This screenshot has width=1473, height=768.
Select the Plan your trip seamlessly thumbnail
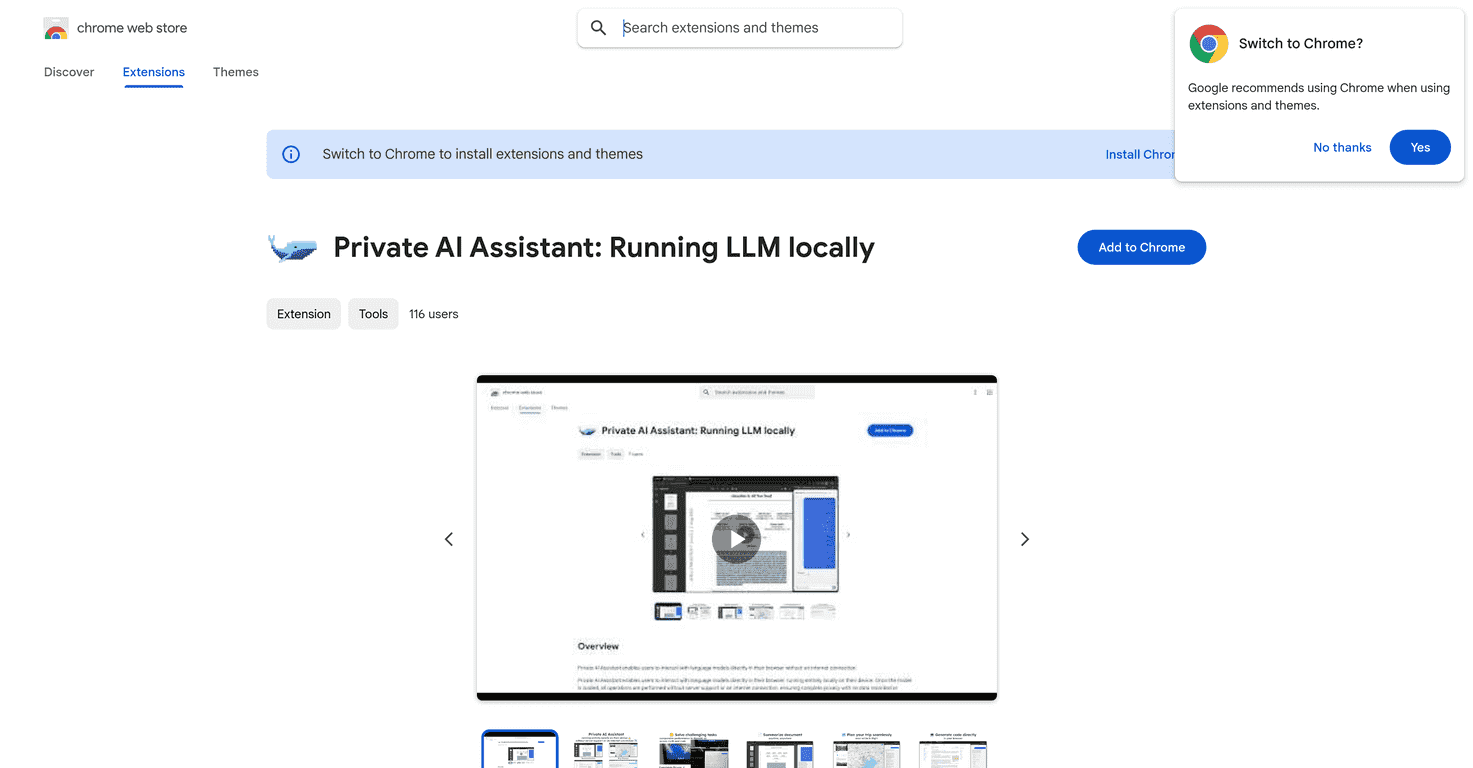point(866,748)
